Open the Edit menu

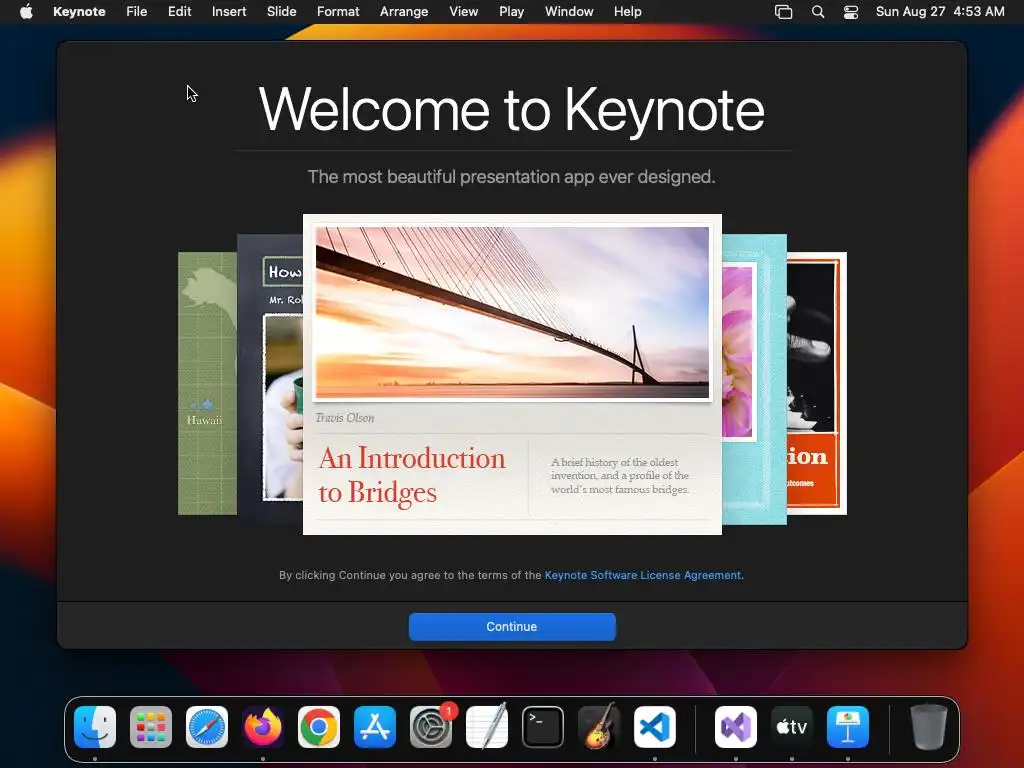(x=179, y=12)
